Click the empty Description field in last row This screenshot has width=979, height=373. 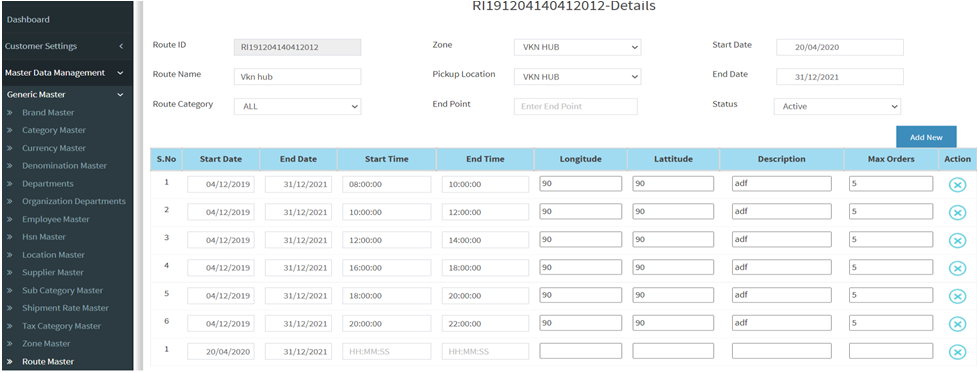(782, 351)
